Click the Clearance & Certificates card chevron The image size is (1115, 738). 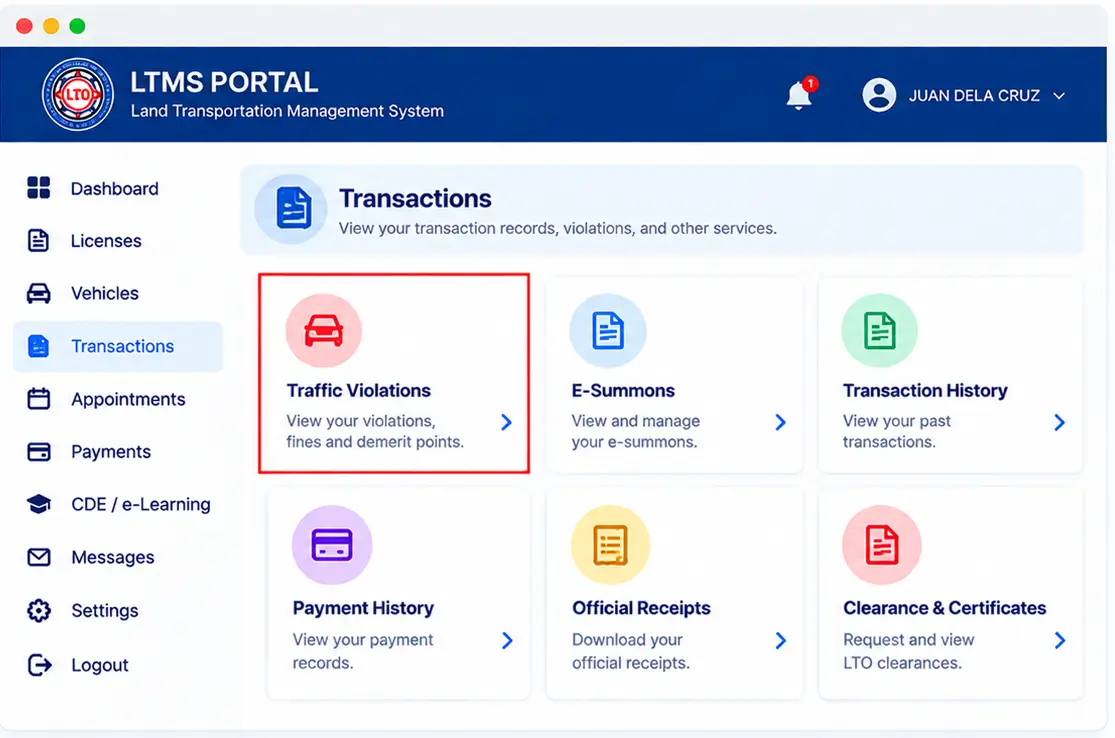pyautogui.click(x=1060, y=641)
